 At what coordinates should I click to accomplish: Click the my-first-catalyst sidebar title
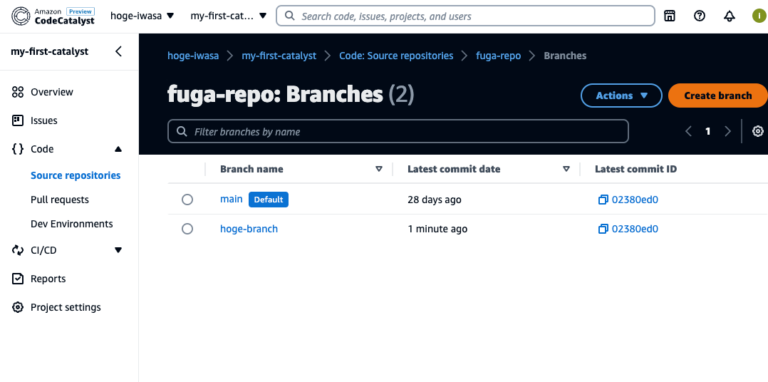pyautogui.click(x=49, y=51)
